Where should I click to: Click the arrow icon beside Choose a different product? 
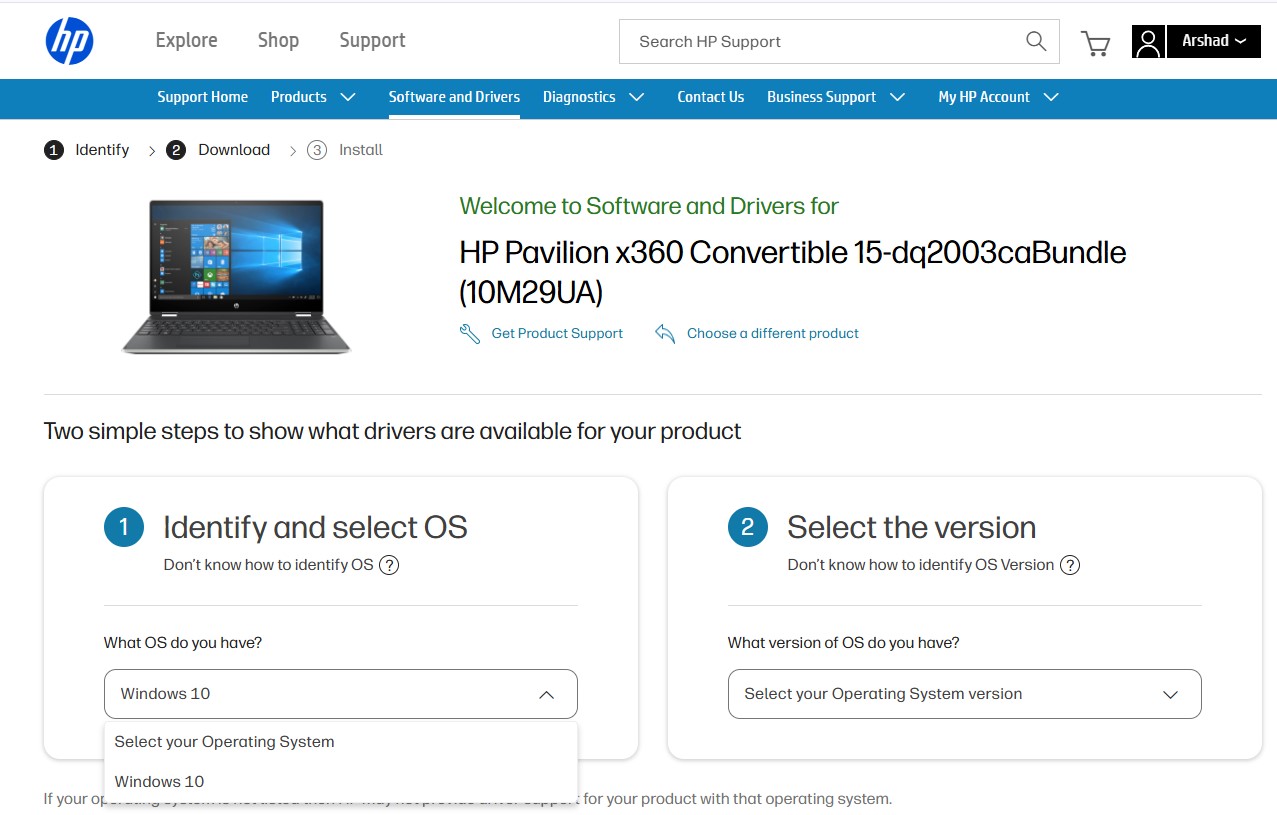tap(665, 333)
